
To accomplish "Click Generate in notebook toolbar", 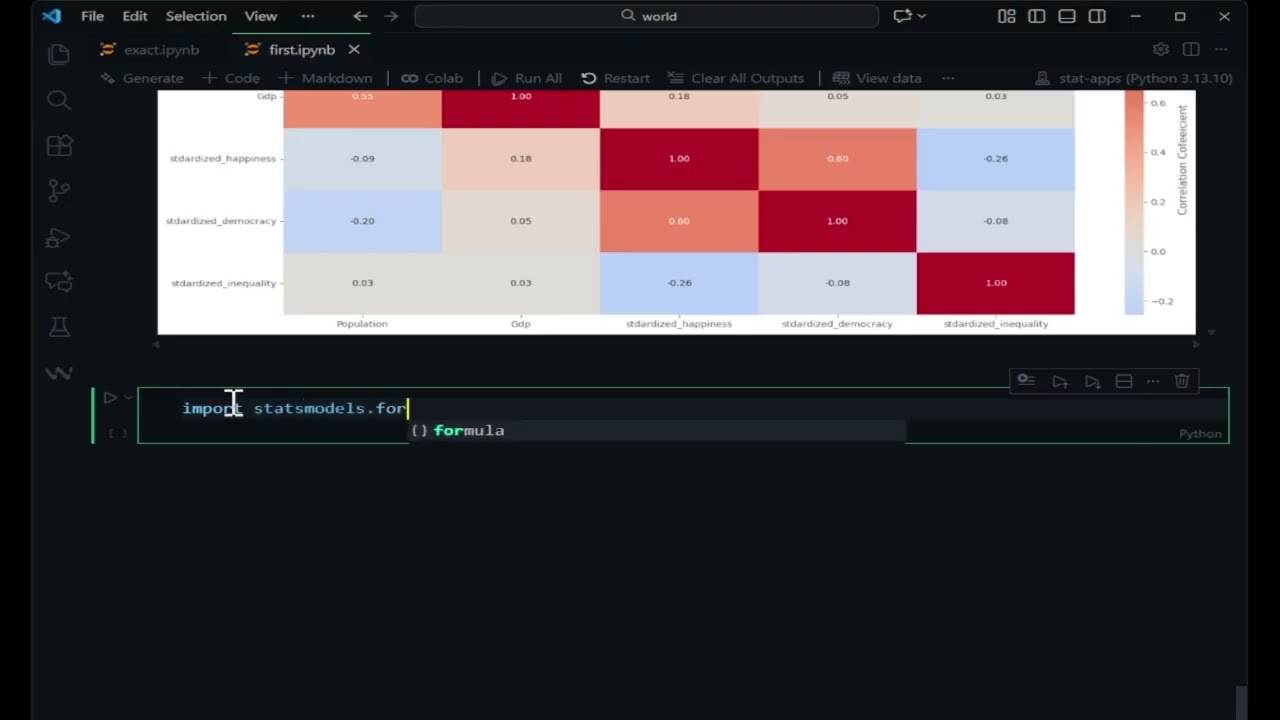I will pos(142,78).
